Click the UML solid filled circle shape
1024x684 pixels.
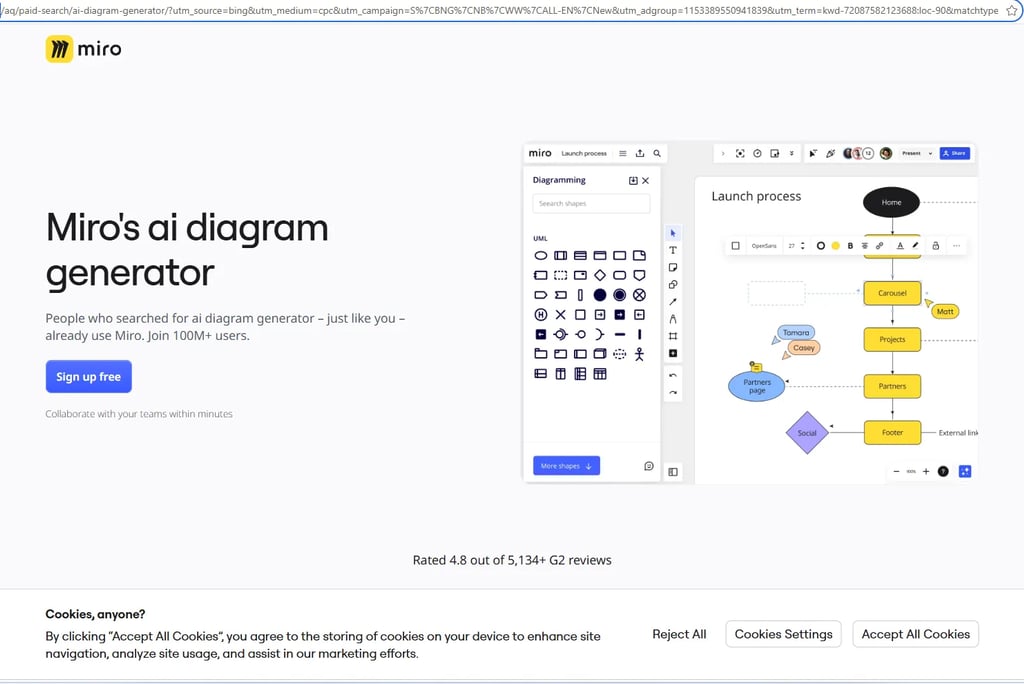tap(600, 295)
